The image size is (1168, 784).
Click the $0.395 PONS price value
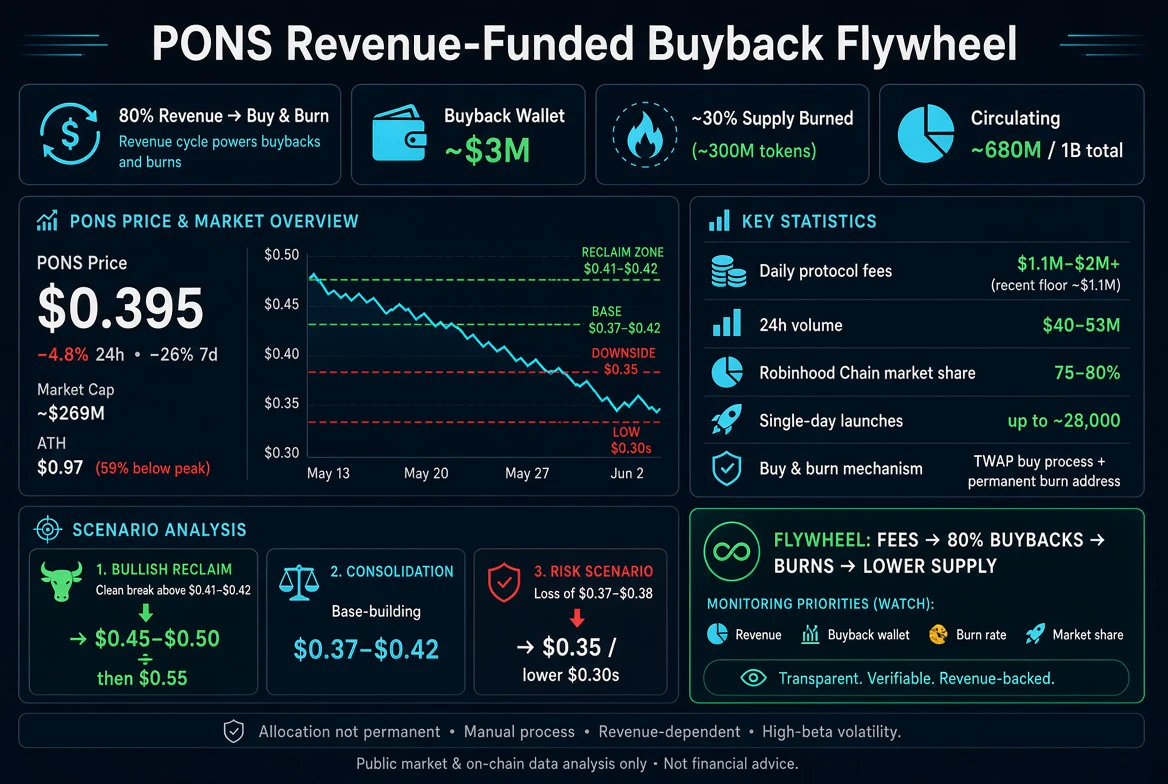[x=120, y=308]
